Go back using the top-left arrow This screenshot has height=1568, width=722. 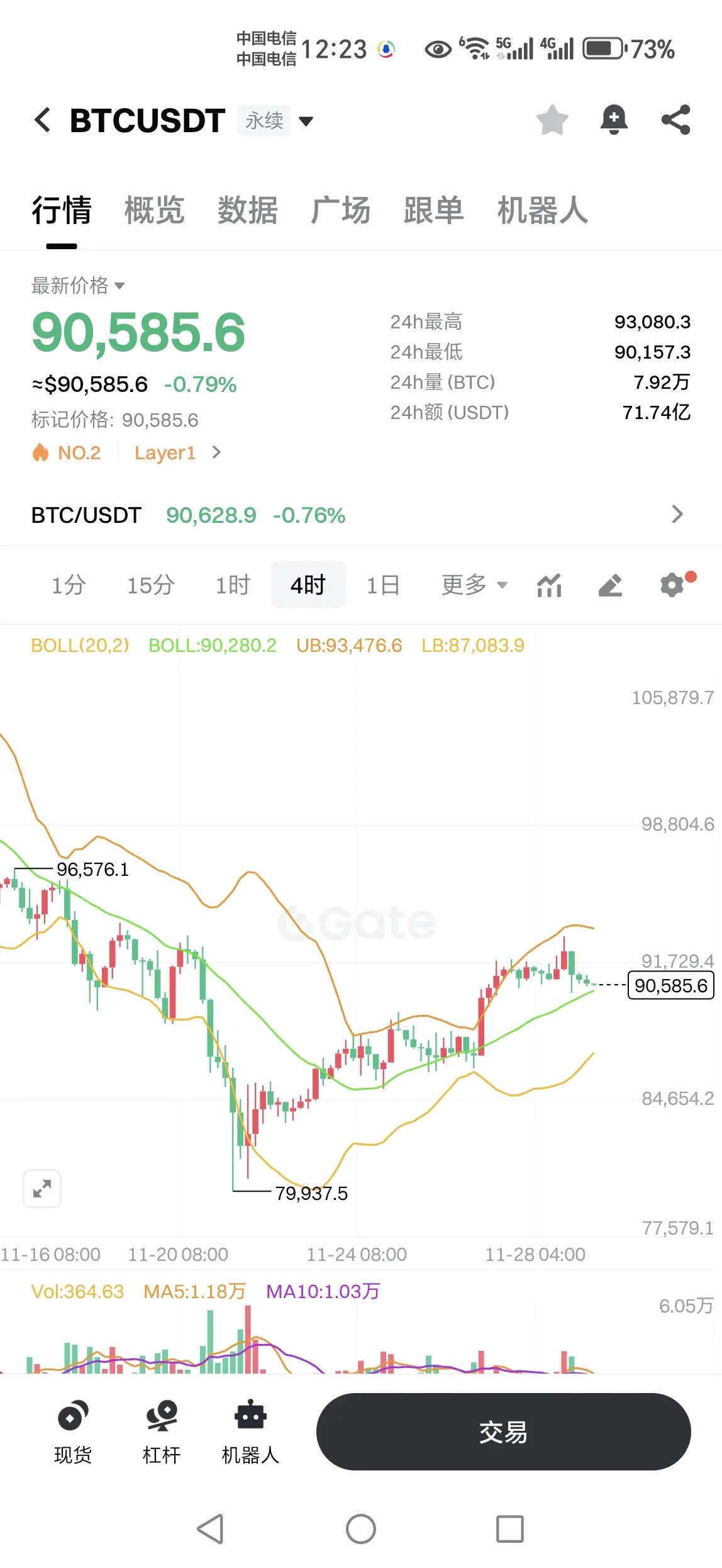point(42,120)
